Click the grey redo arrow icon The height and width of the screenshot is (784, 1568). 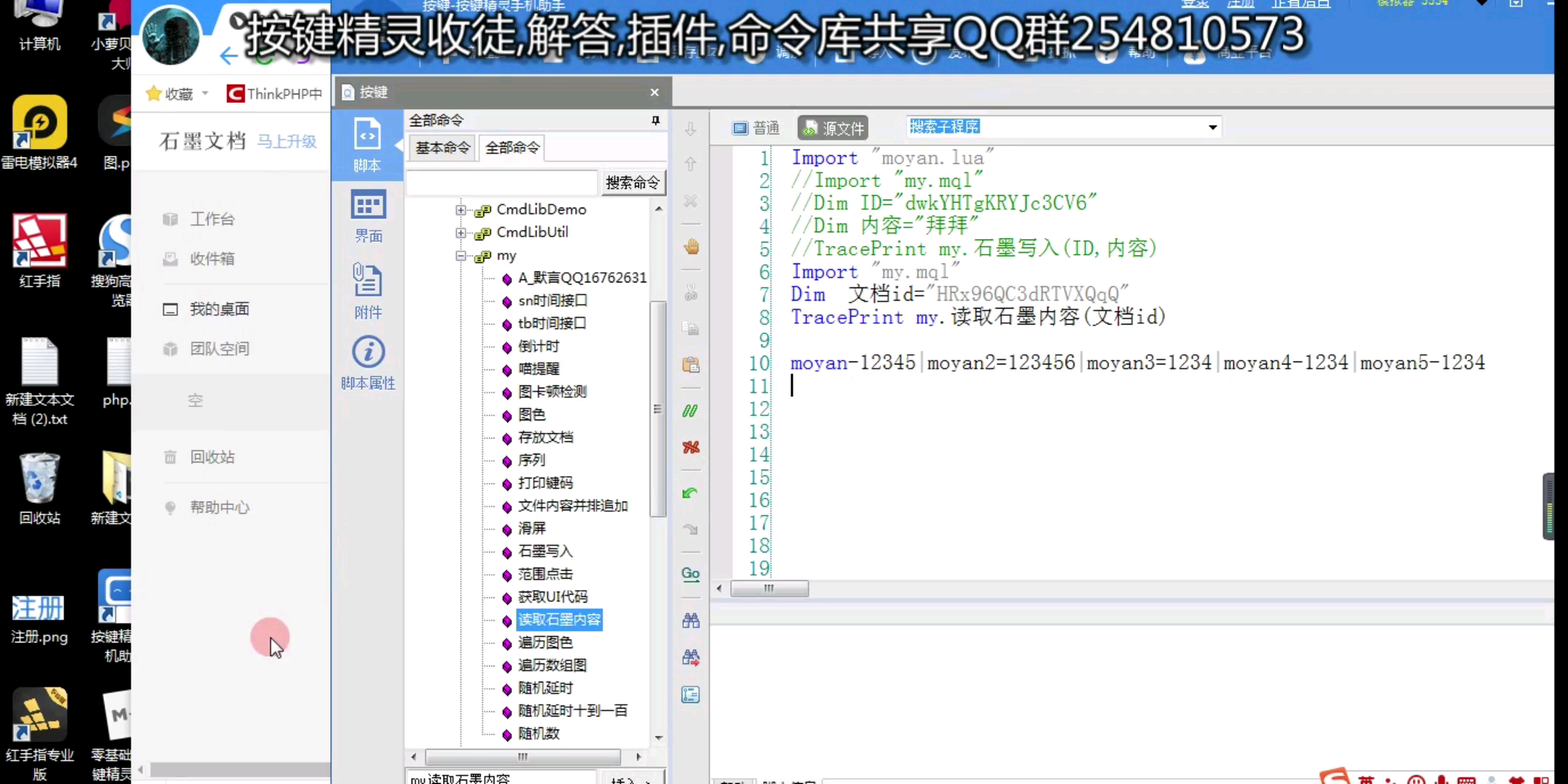point(690,529)
